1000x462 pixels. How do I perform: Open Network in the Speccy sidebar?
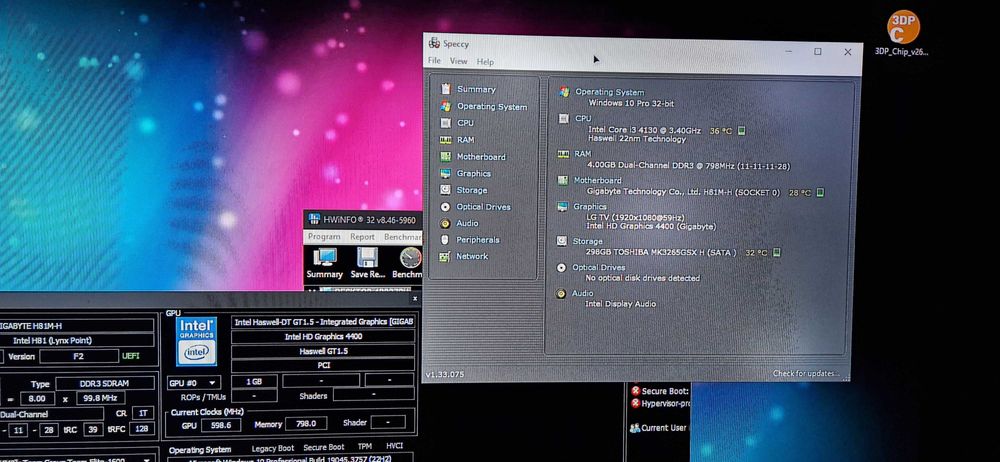[472, 256]
